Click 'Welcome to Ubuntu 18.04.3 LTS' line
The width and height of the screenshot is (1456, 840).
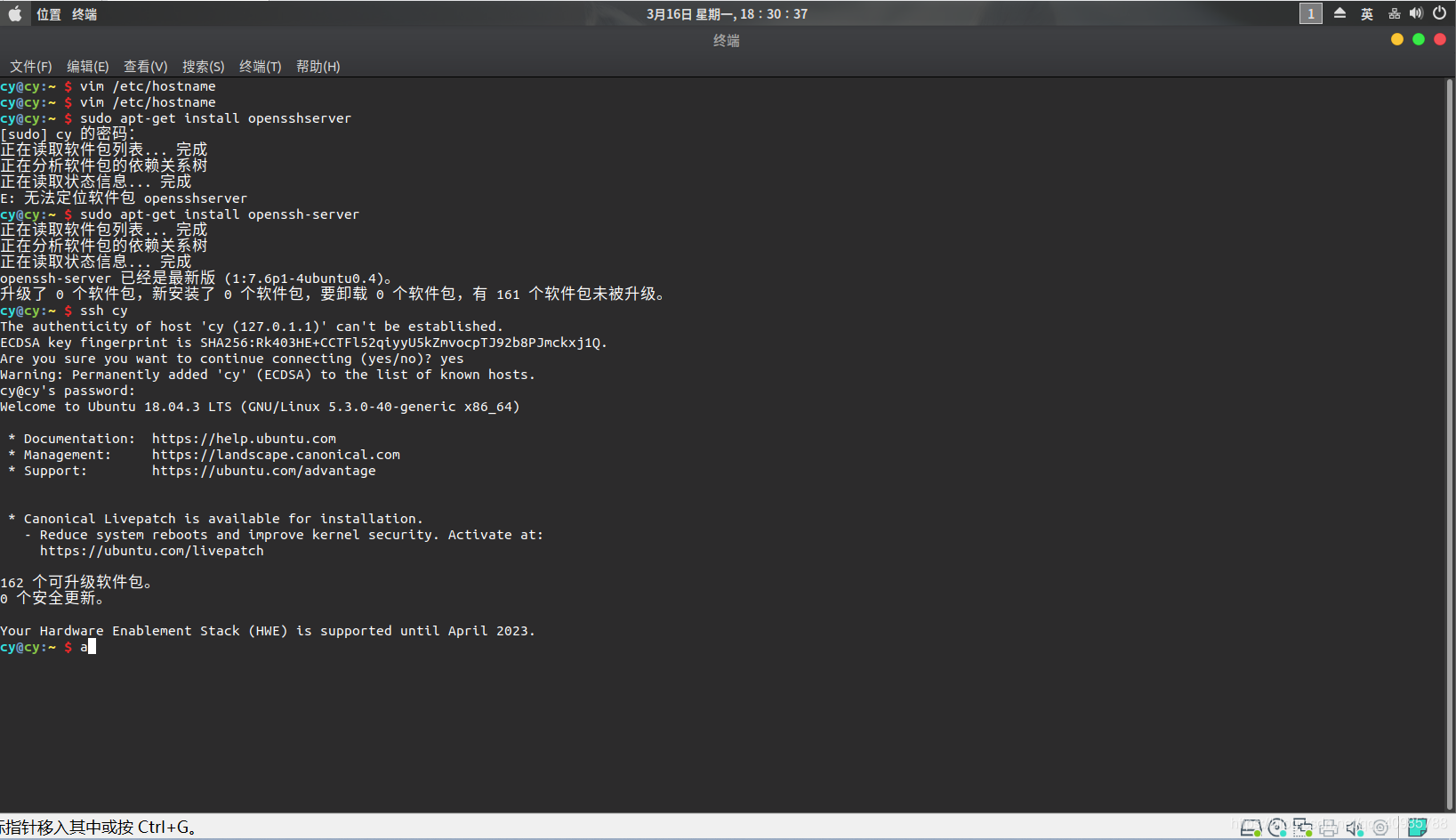point(260,407)
